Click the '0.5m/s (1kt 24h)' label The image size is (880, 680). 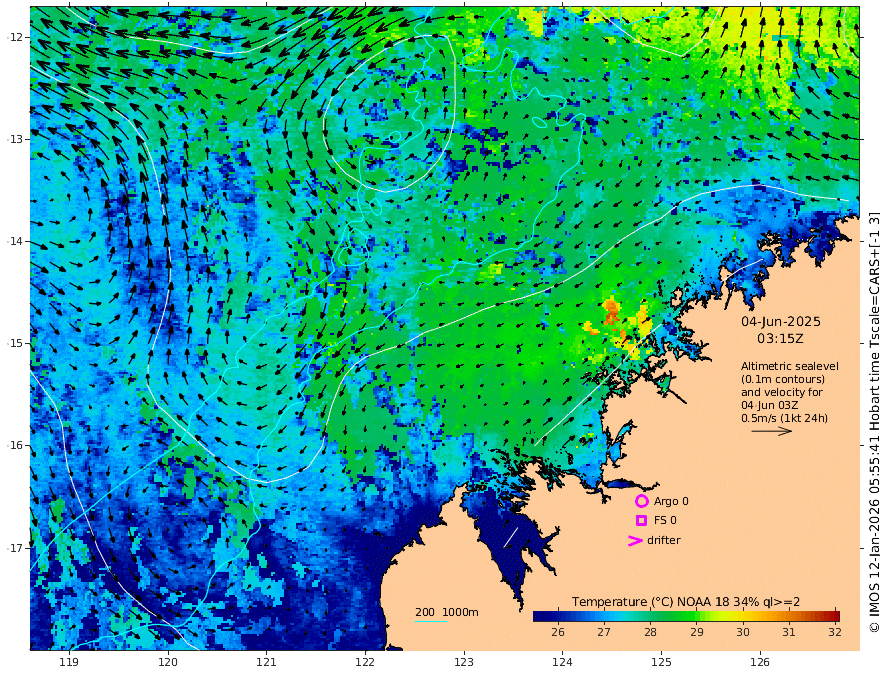785,418
